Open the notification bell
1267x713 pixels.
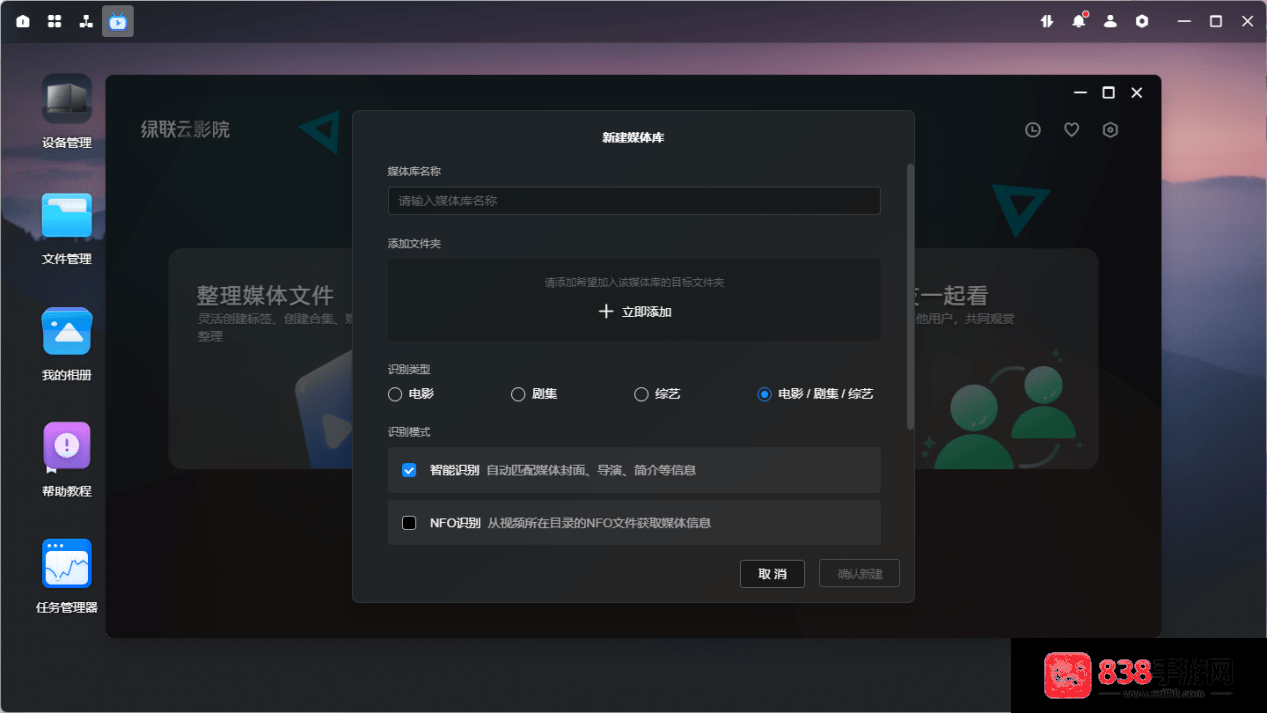[x=1079, y=21]
